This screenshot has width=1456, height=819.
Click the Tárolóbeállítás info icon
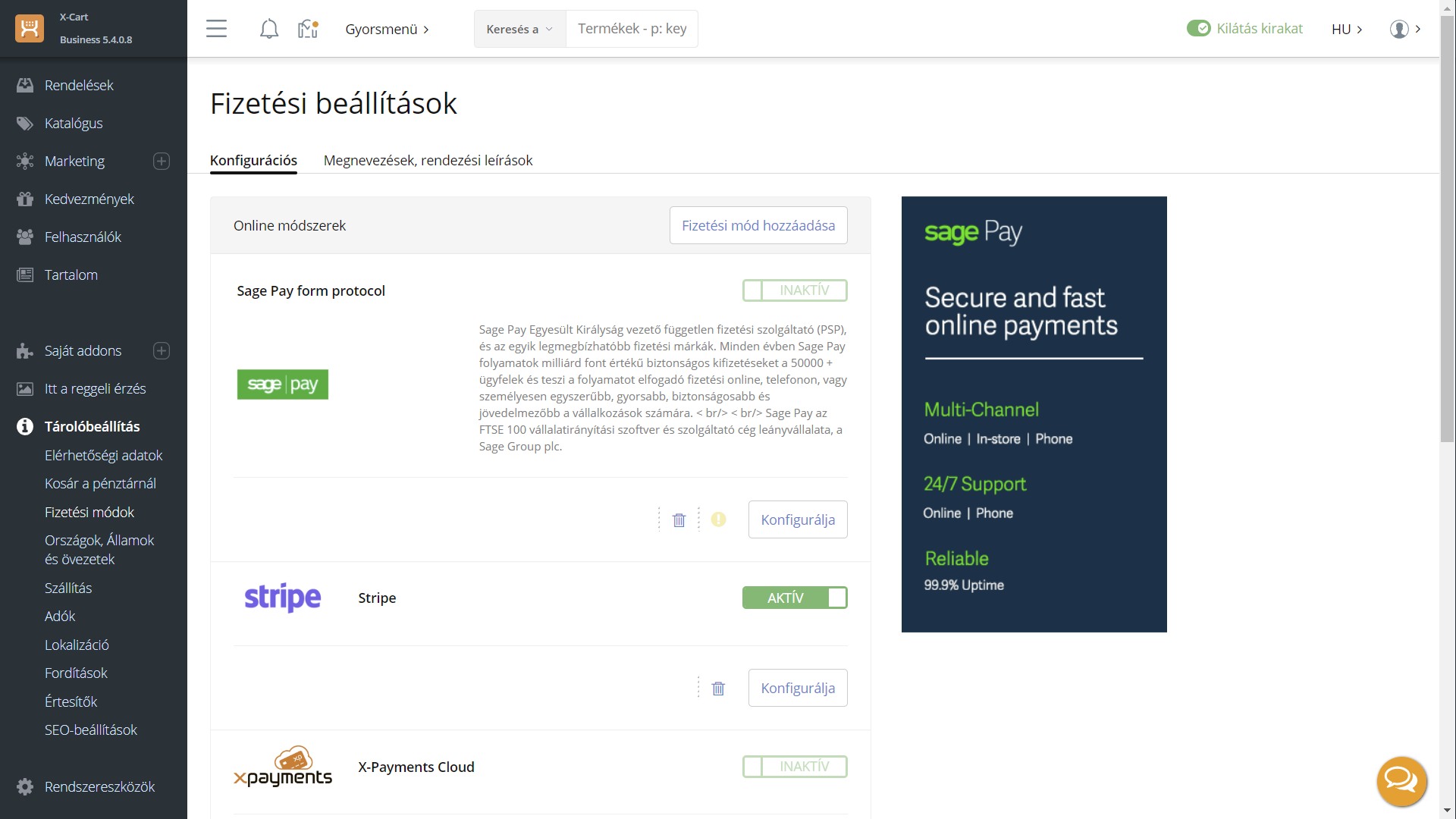click(x=25, y=426)
